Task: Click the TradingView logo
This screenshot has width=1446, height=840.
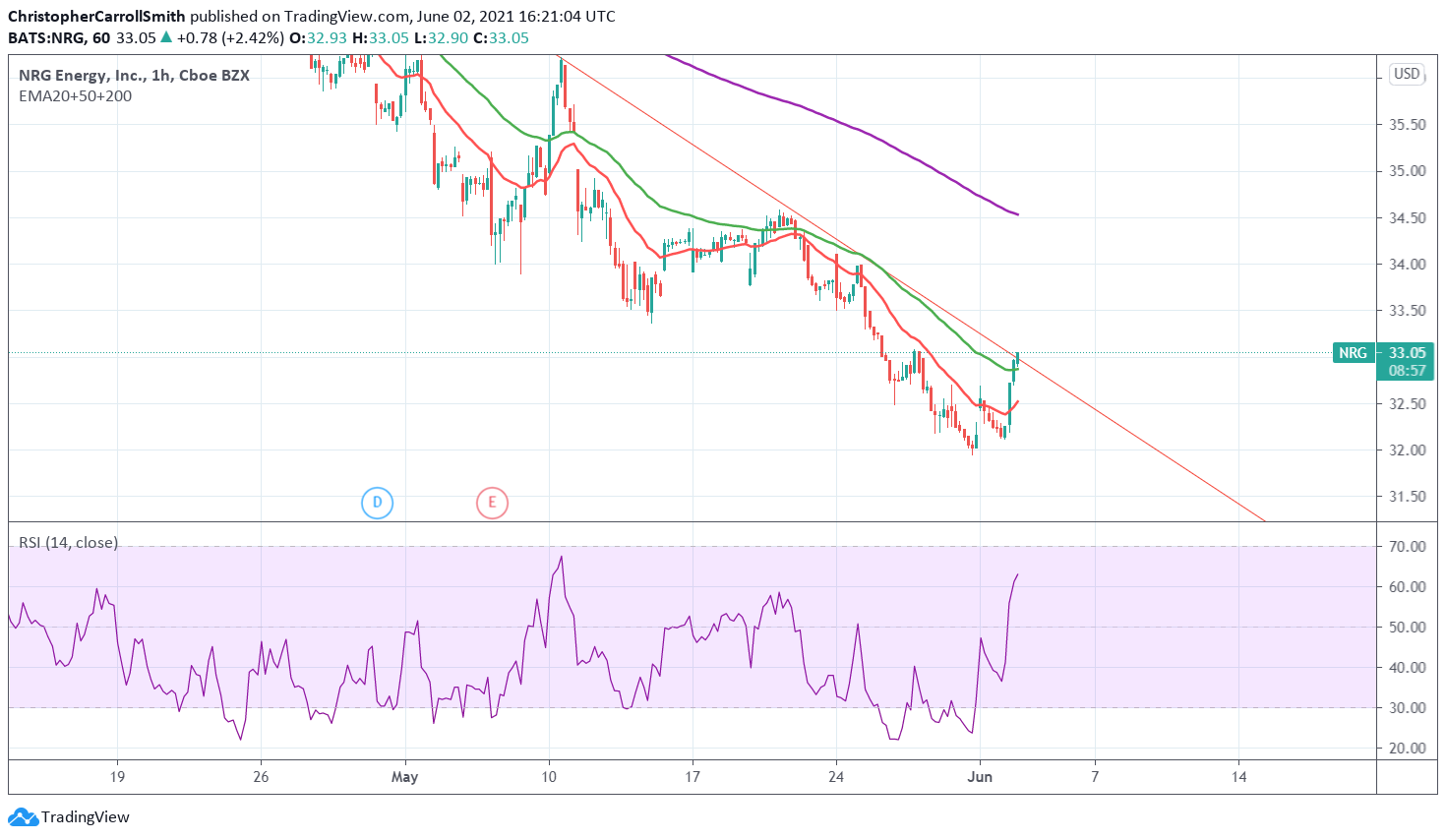Action: click(x=69, y=817)
